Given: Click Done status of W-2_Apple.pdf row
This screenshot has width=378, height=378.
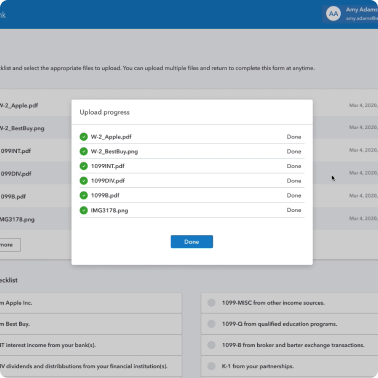Looking at the screenshot, I should tap(294, 137).
